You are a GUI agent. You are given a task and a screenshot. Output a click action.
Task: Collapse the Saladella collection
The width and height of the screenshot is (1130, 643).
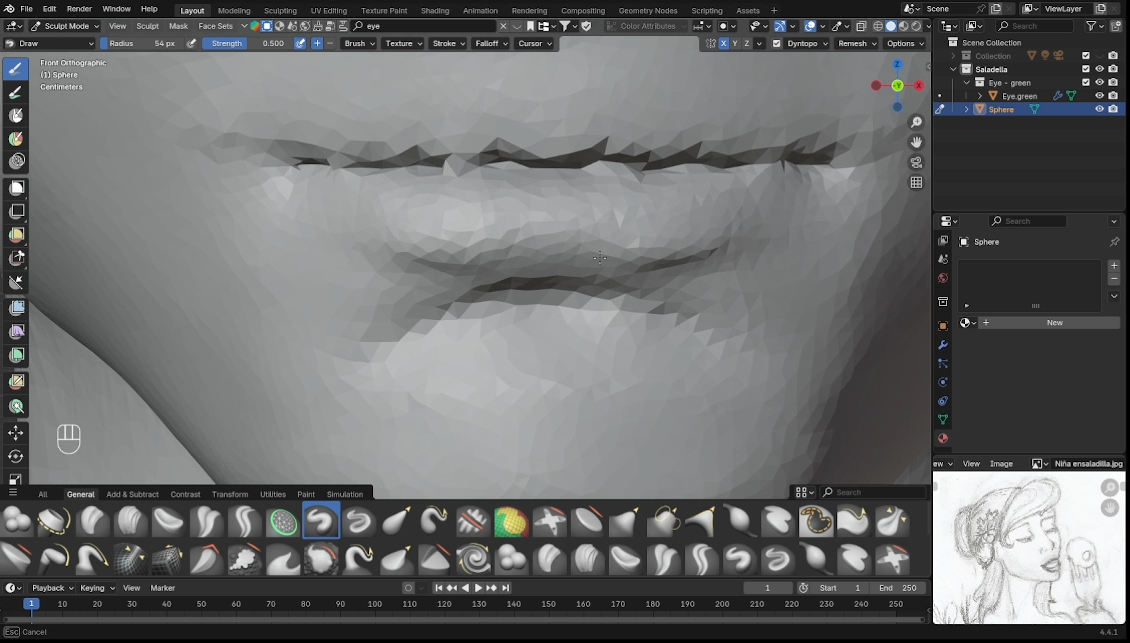click(953, 69)
